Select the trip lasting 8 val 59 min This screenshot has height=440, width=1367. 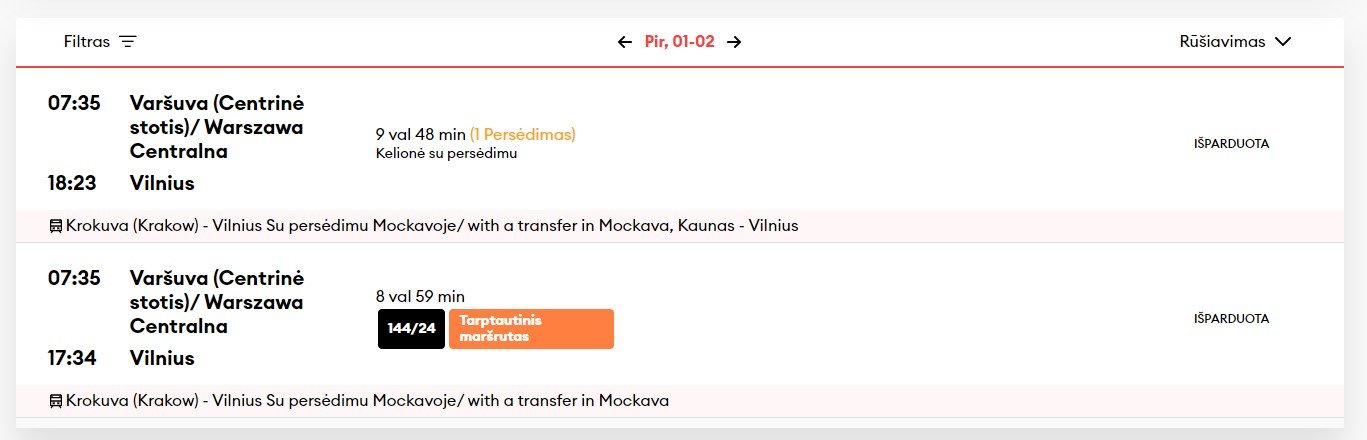[680, 314]
